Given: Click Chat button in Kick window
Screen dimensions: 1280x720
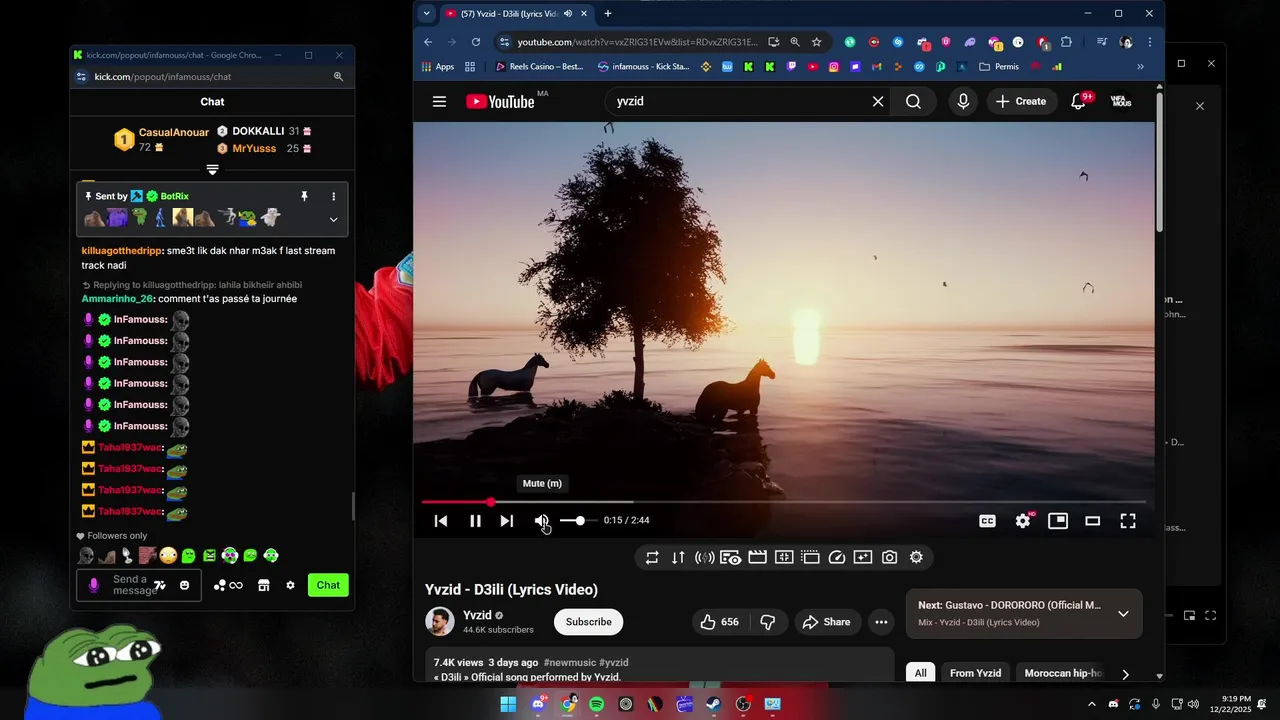Looking at the screenshot, I should pyautogui.click(x=328, y=585).
